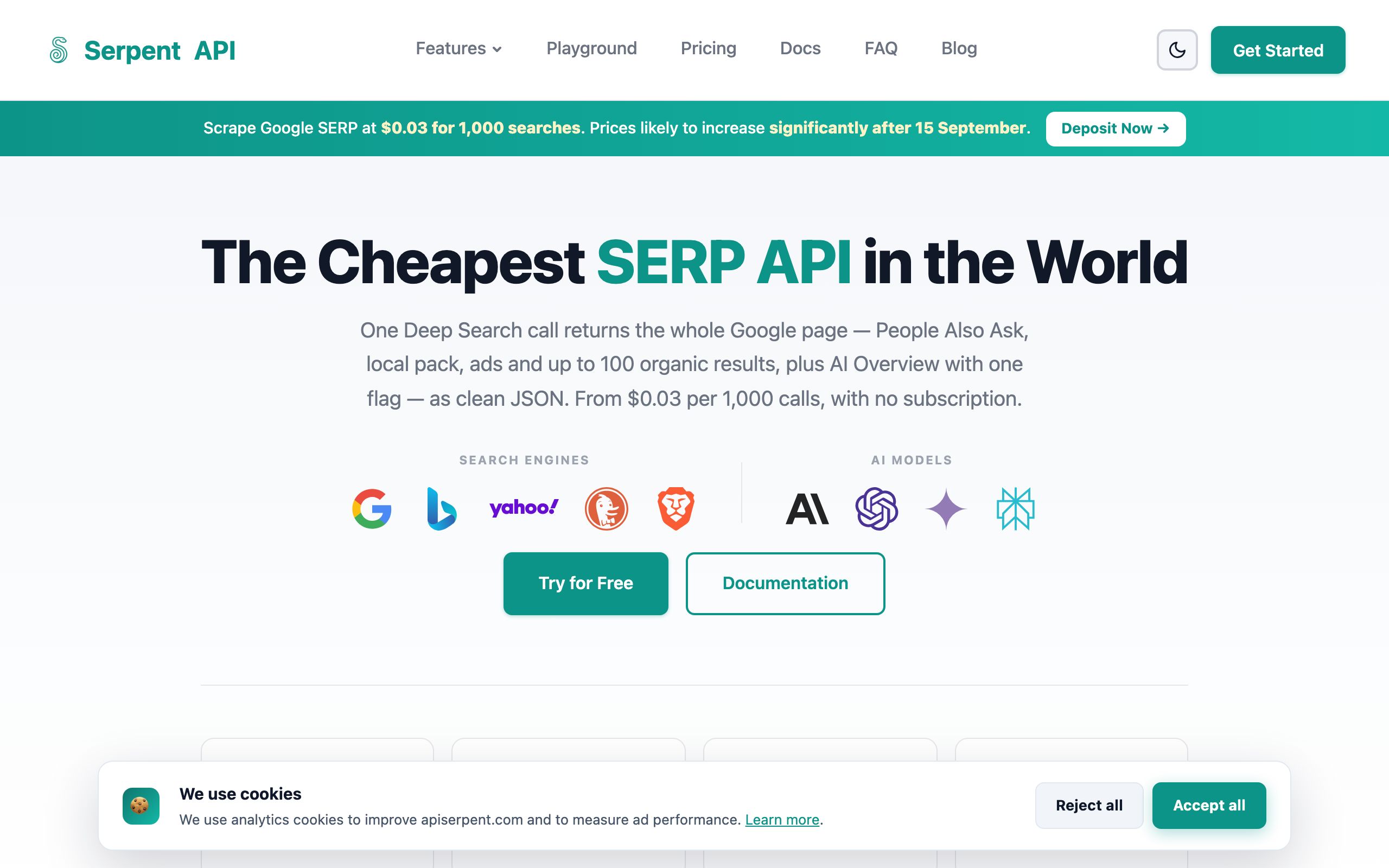Image resolution: width=1389 pixels, height=868 pixels.
Task: Click the Brave lion icon
Action: (676, 509)
